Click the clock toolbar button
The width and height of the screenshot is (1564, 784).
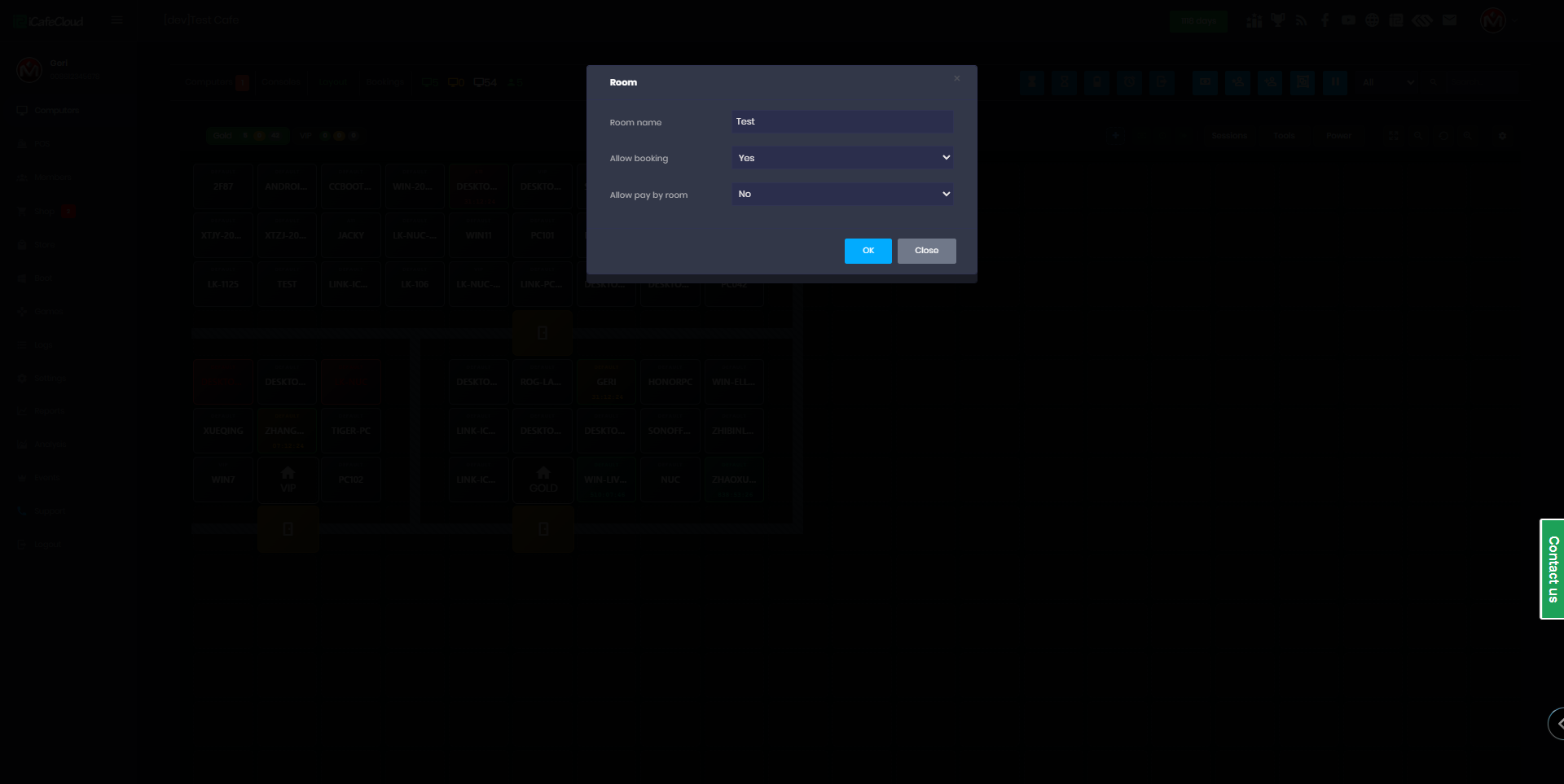pos(1130,82)
